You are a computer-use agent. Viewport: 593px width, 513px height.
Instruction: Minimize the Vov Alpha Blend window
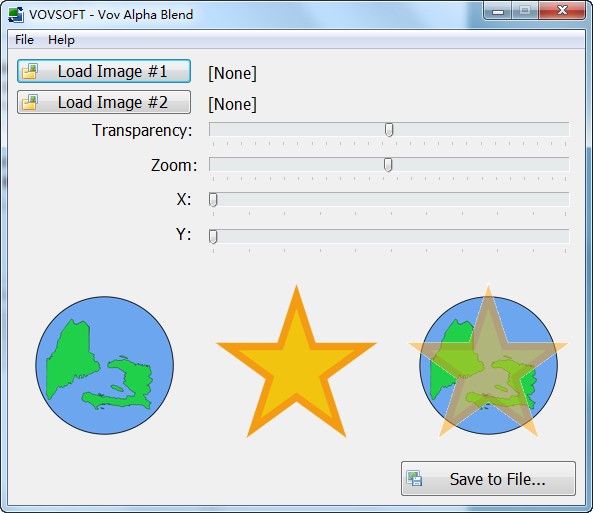(x=498, y=11)
